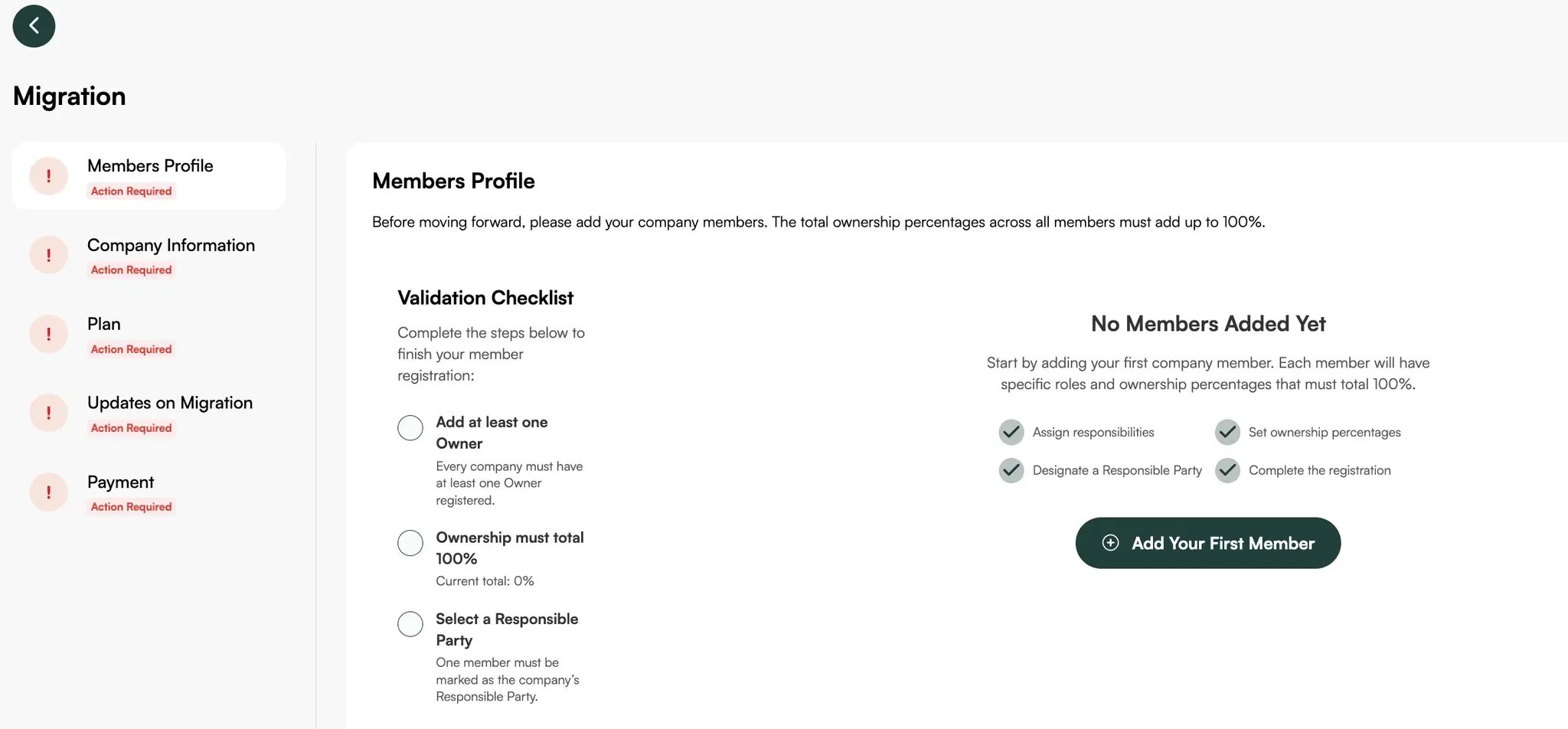
Task: Go to Updates on Migration step
Action: point(170,403)
